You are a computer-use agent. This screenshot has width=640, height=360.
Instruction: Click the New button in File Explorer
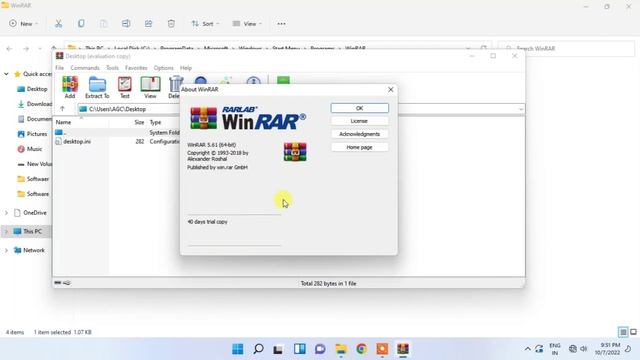[x=23, y=24]
